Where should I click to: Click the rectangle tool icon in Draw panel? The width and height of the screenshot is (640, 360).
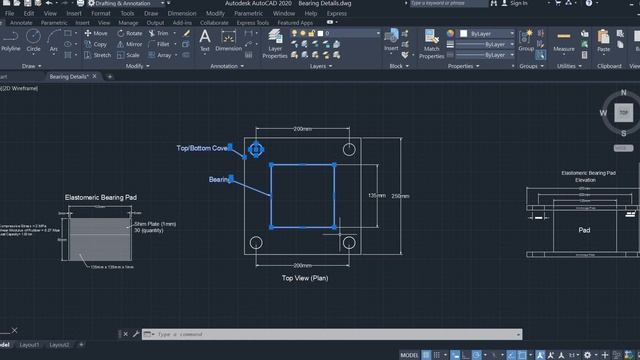point(68,33)
